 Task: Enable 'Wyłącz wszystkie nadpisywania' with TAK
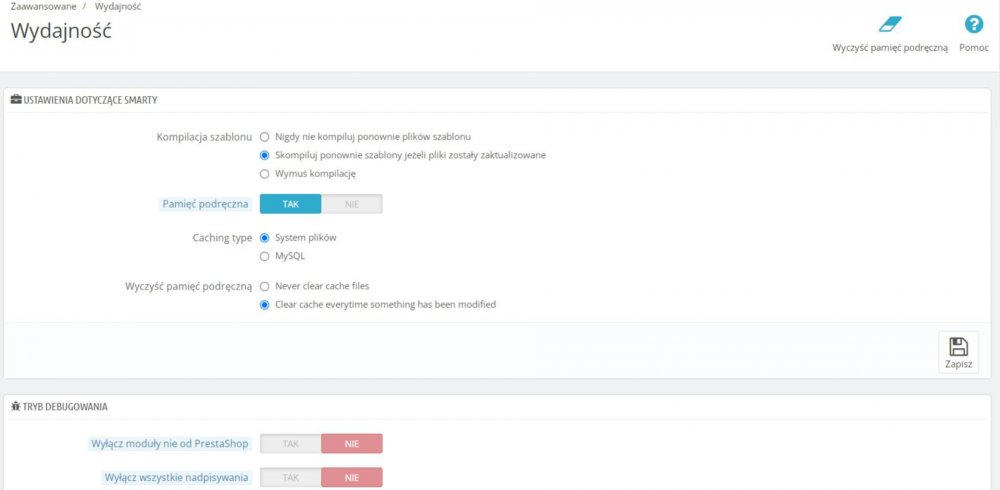click(290, 478)
